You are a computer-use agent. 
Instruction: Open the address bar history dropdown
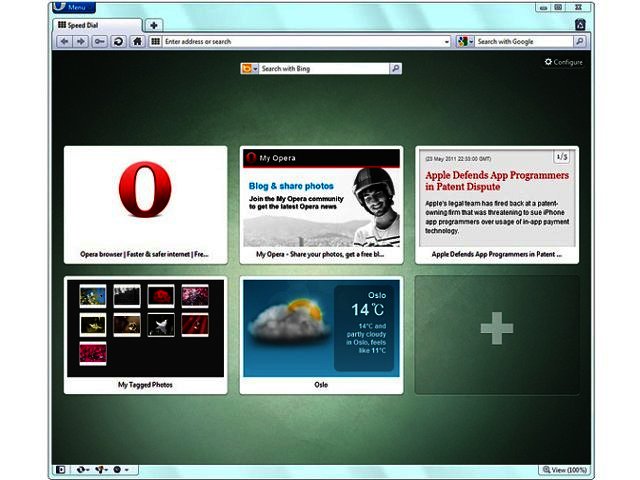point(446,42)
